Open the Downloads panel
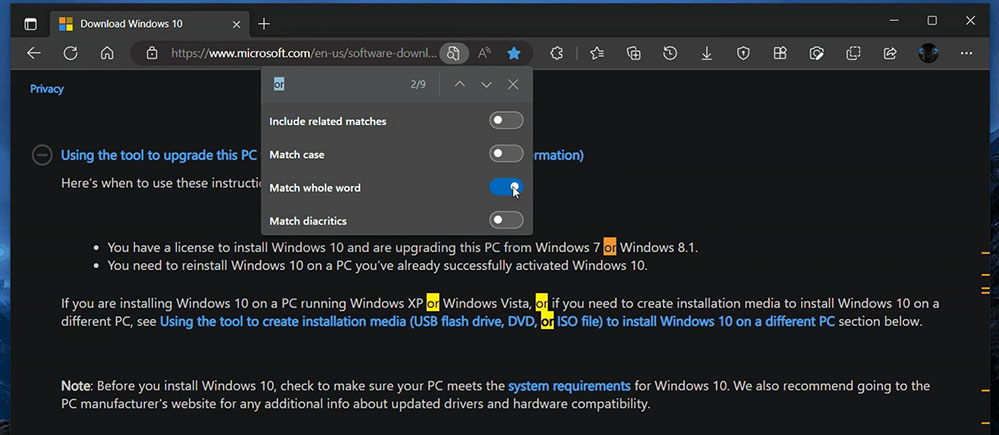This screenshot has height=435, width=999. click(707, 53)
